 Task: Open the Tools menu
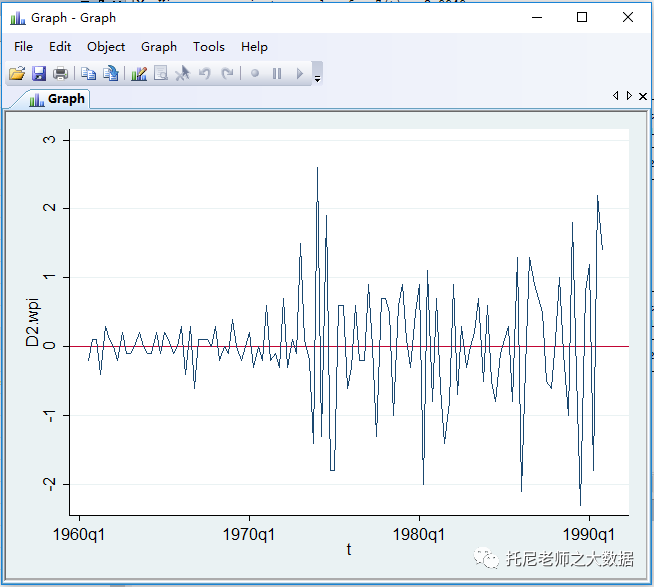pyautogui.click(x=209, y=47)
